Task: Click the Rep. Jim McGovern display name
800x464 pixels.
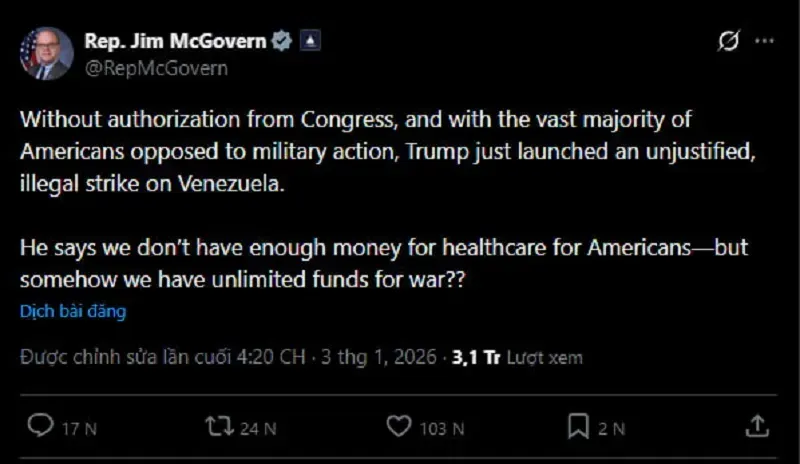Action: [175, 41]
